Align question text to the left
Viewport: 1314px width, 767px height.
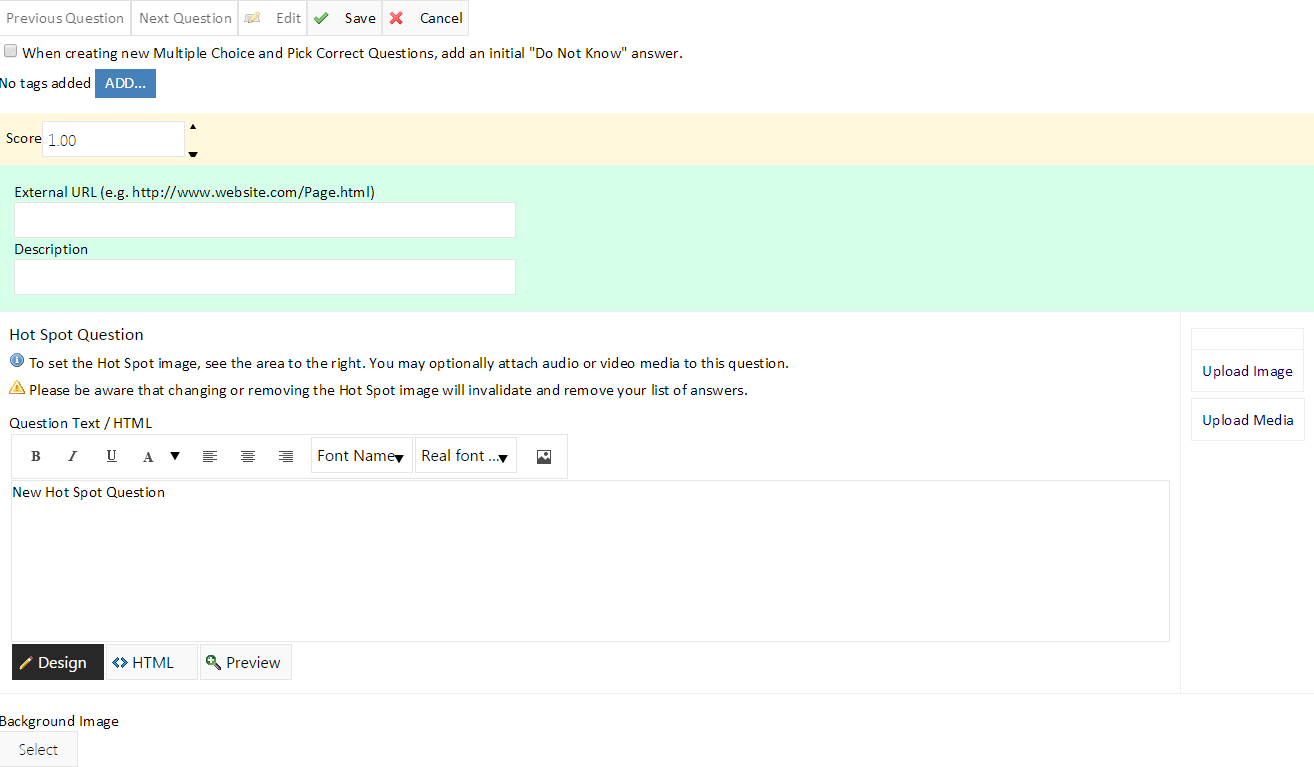[x=210, y=456]
